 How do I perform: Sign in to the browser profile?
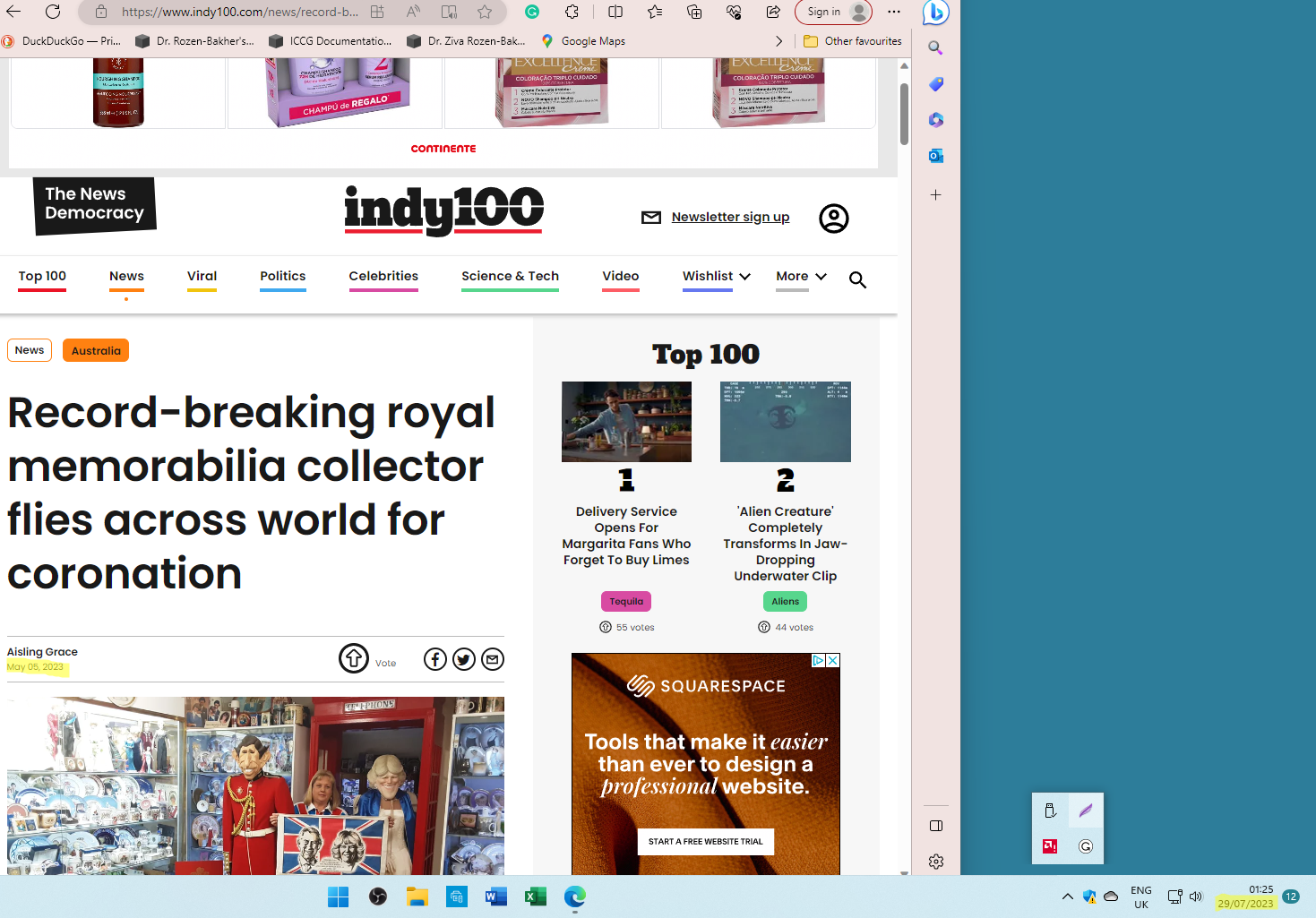point(833,12)
